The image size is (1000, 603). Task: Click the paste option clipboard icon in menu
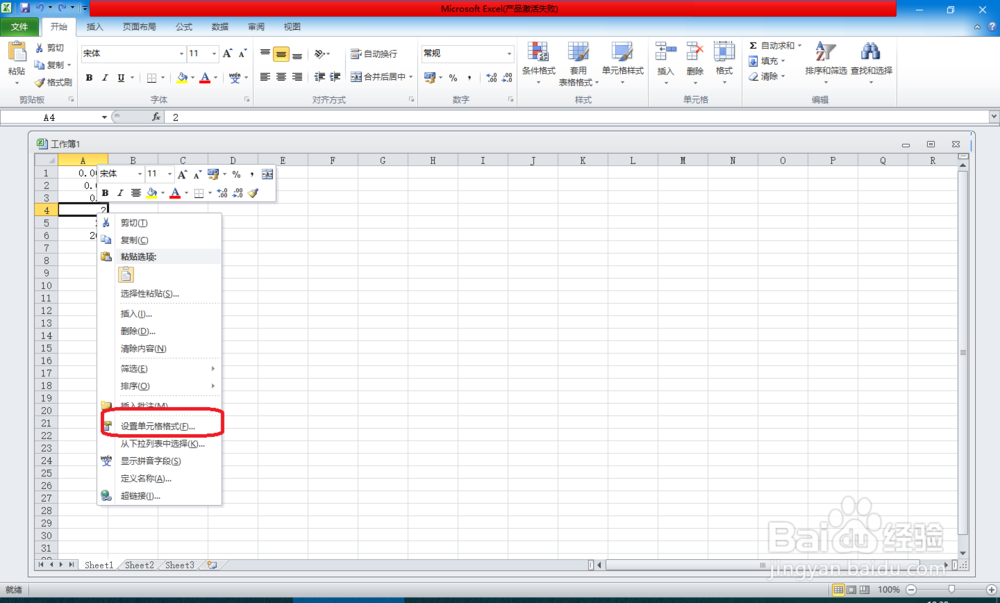pos(126,275)
